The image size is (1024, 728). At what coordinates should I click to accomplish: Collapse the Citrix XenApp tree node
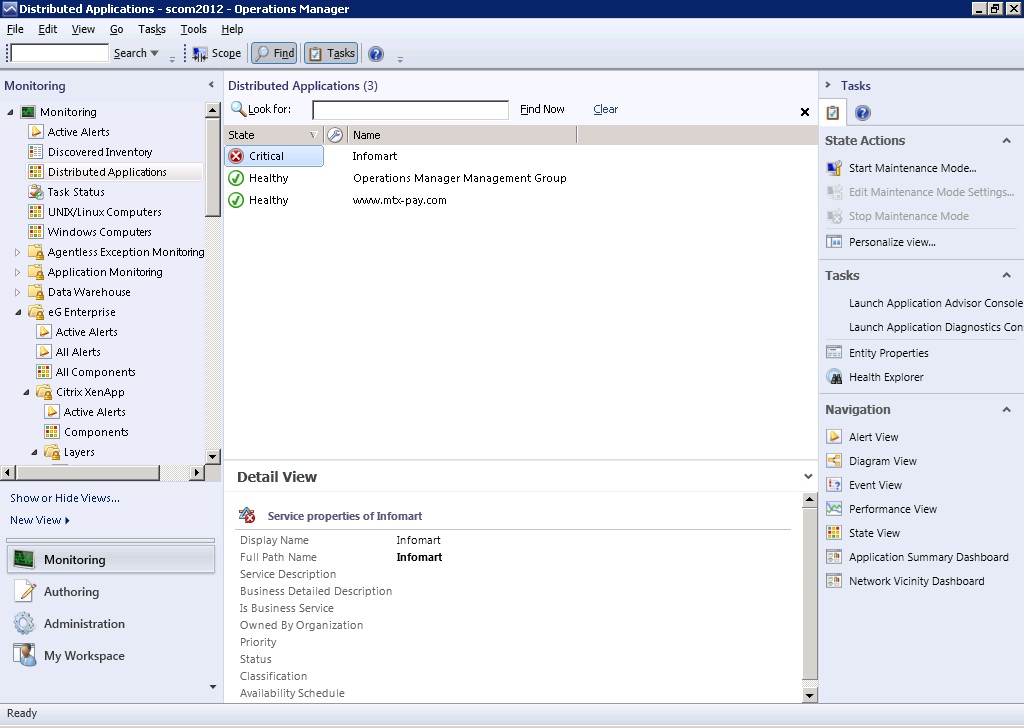pos(26,392)
